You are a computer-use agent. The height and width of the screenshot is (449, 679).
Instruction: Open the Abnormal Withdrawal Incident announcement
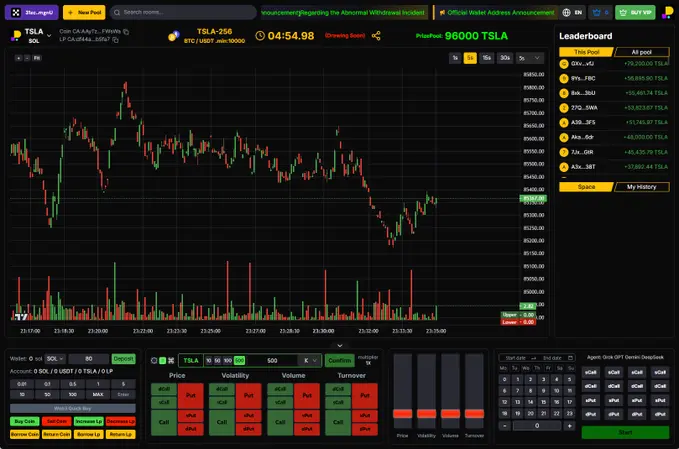(x=344, y=13)
